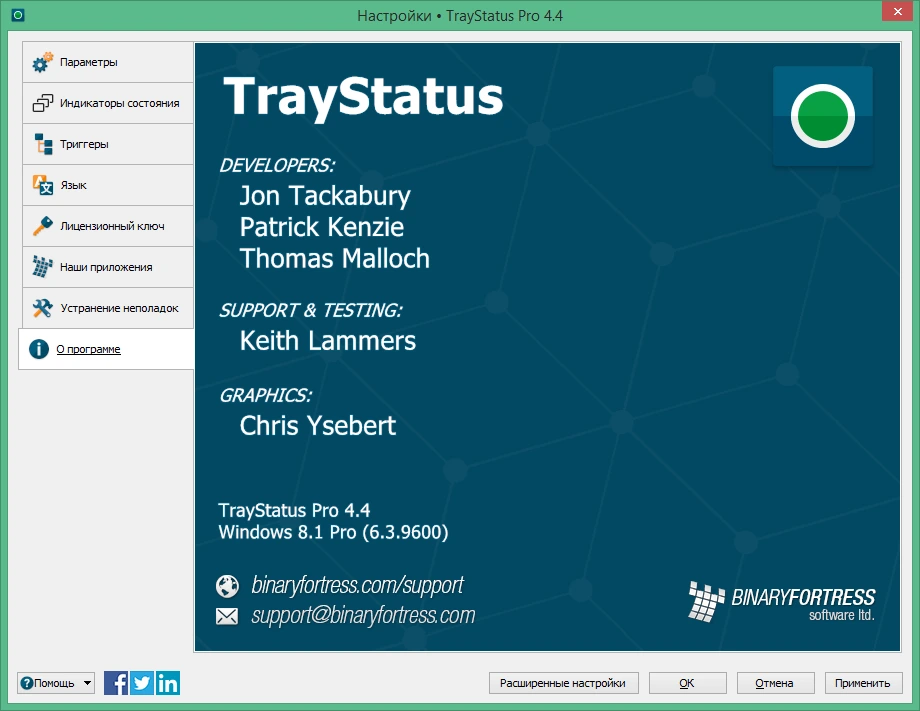920x711 pixels.
Task: Click the BINARYFORTRESS software ltd. text
Action: tap(803, 604)
